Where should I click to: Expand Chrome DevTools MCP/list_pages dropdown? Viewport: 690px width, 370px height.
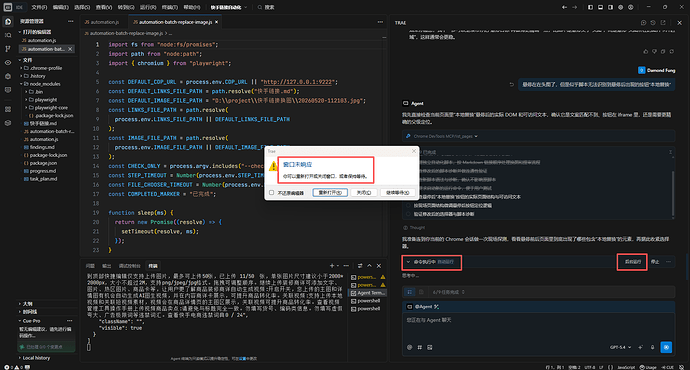pyautogui.click(x=476, y=136)
